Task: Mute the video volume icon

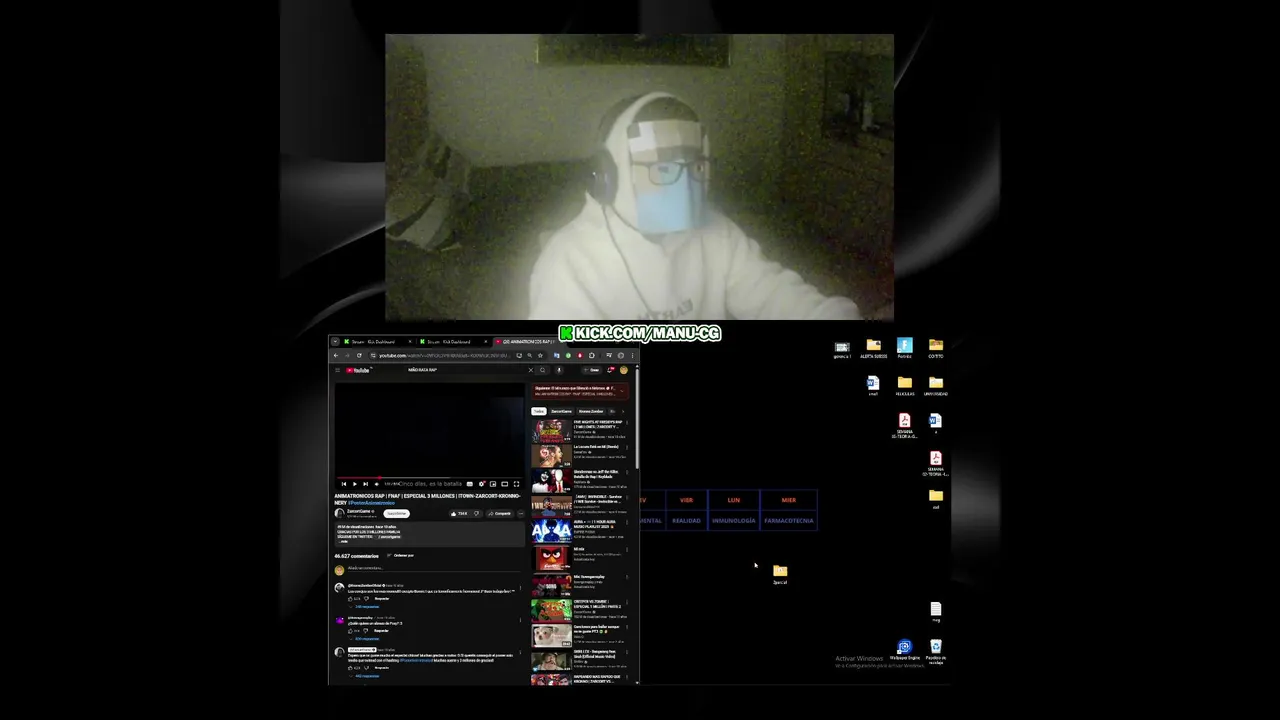Action: tap(377, 484)
